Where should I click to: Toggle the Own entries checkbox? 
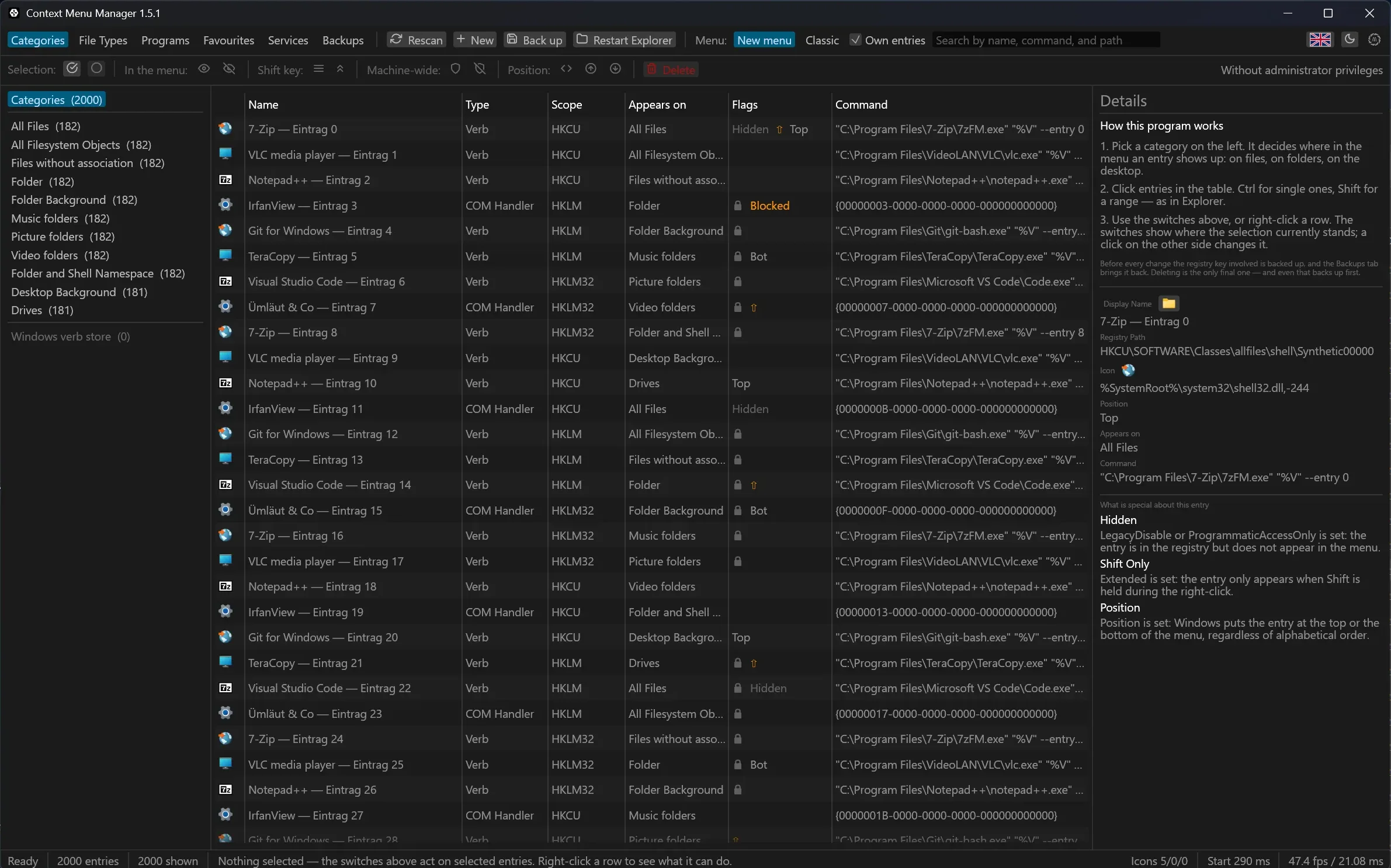[856, 40]
